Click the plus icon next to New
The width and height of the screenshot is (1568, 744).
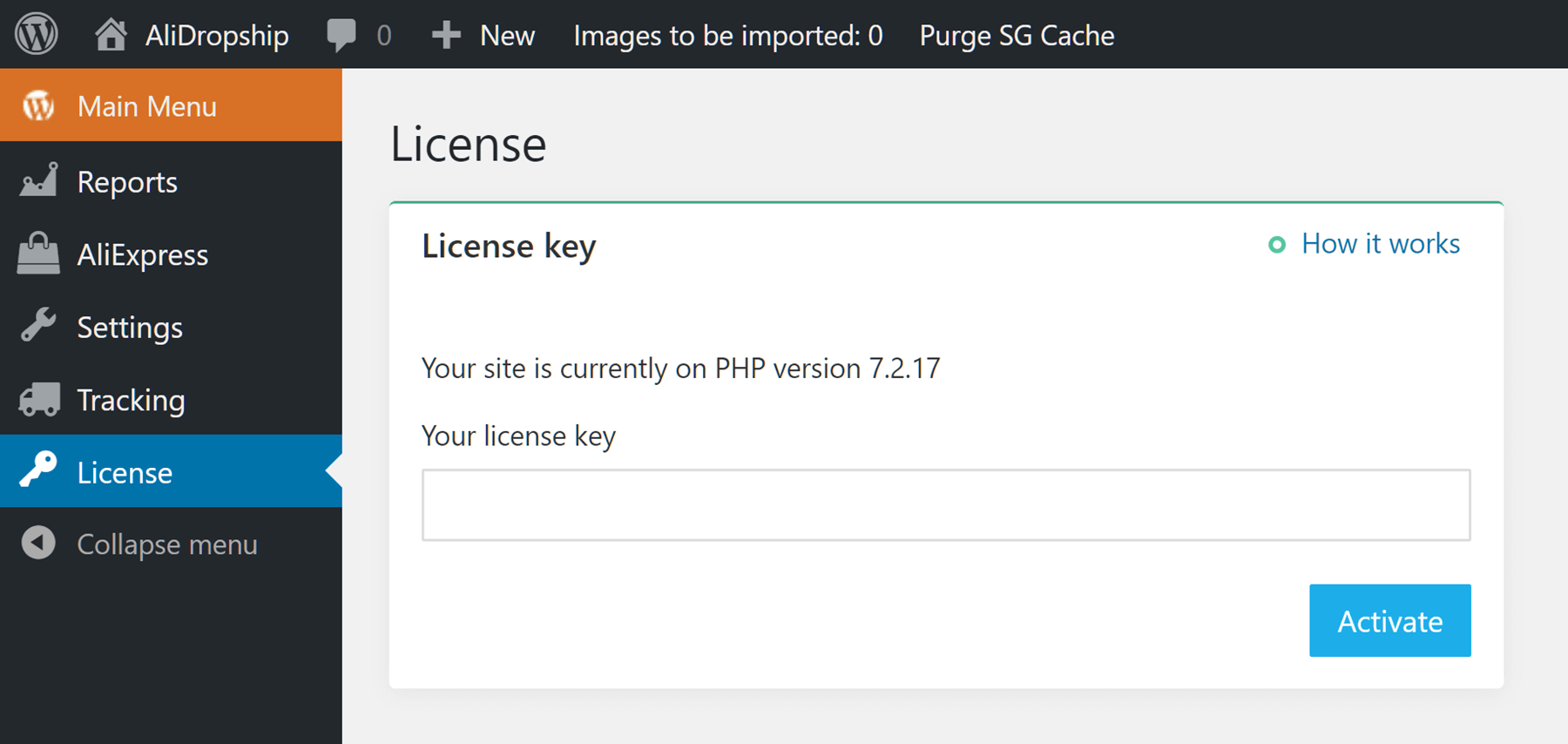tap(446, 35)
